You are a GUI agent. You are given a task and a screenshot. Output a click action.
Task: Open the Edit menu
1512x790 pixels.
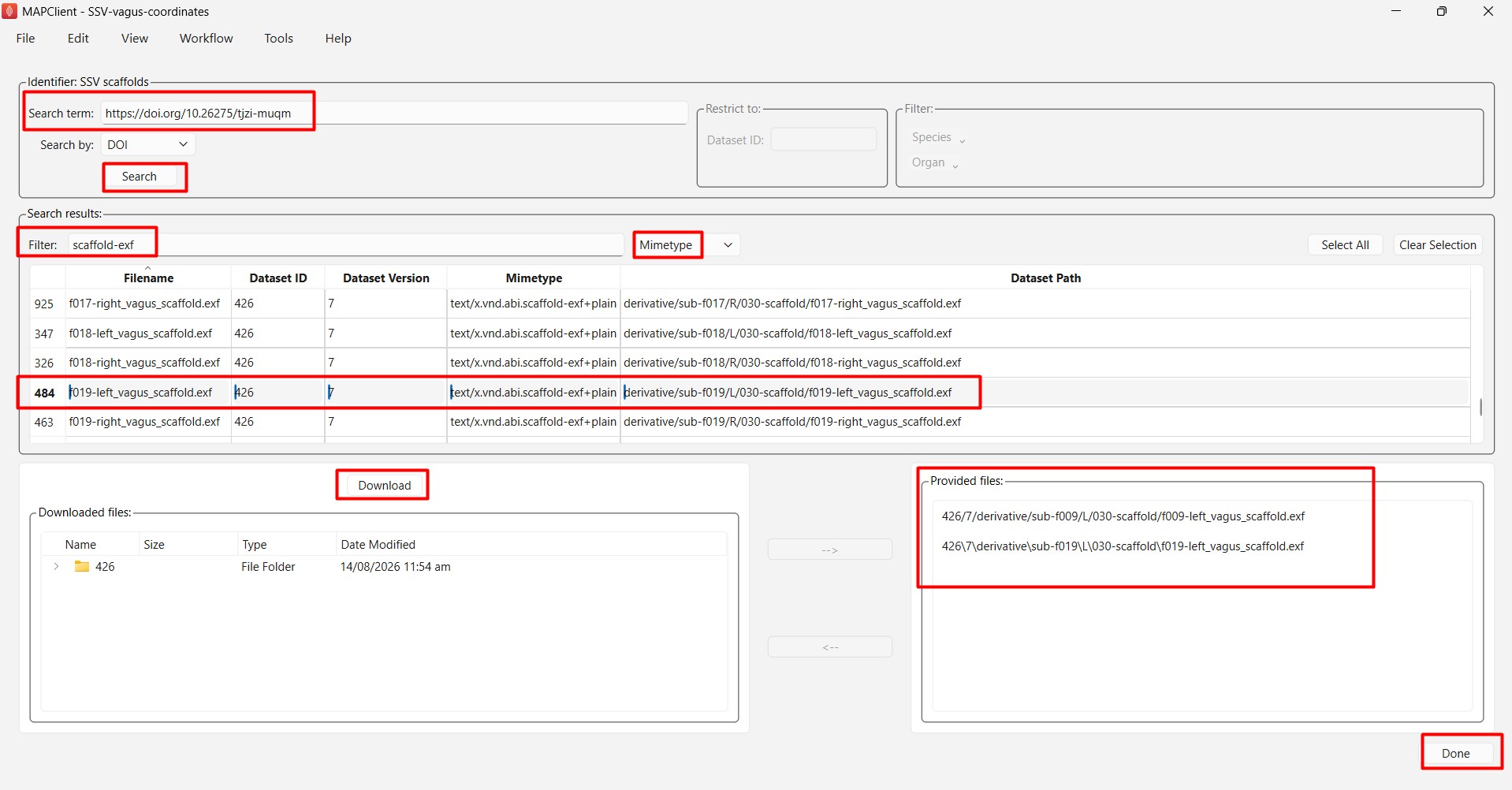pos(78,39)
